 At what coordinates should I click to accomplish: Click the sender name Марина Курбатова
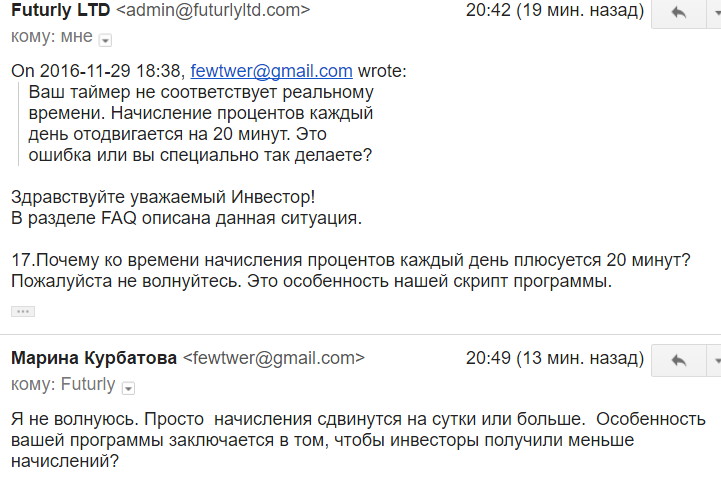tap(93, 358)
